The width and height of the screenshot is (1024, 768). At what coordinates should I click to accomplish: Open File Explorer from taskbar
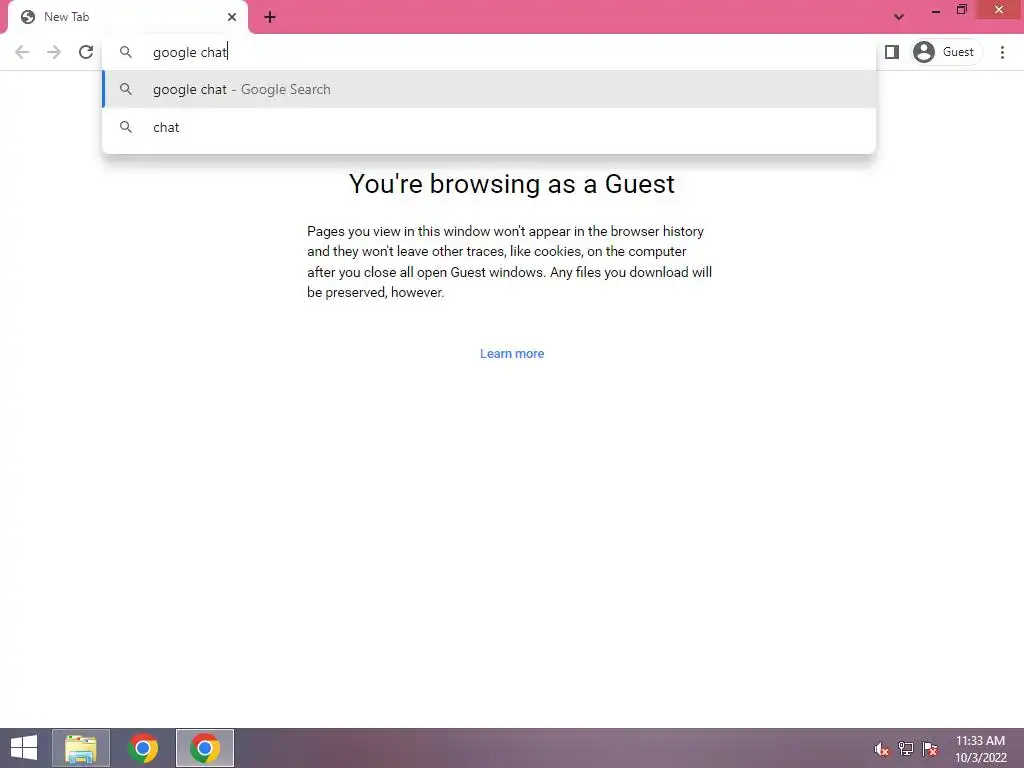tap(81, 748)
